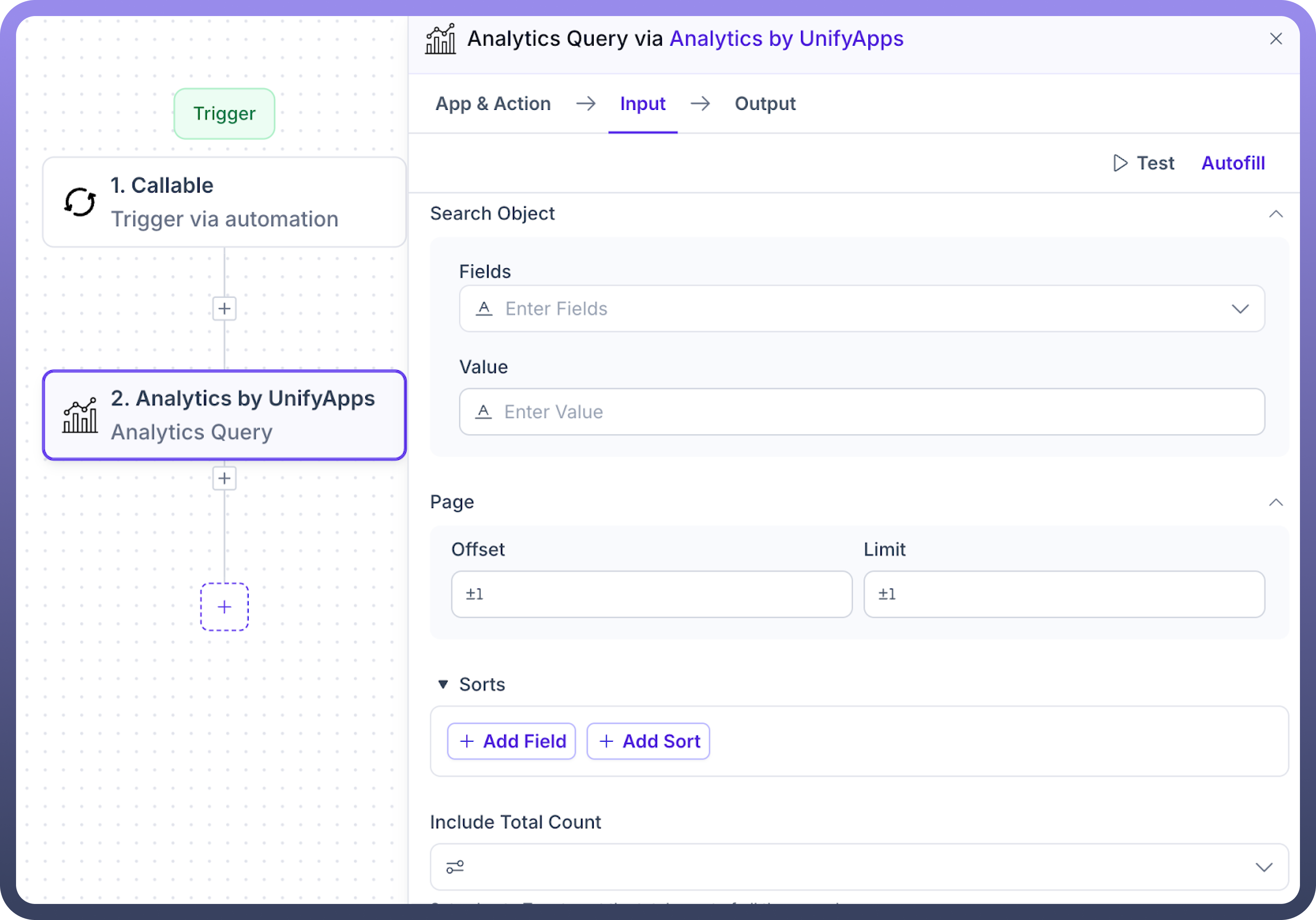1316x920 pixels.
Task: Click the Callable refresh arrows icon
Action: [80, 202]
